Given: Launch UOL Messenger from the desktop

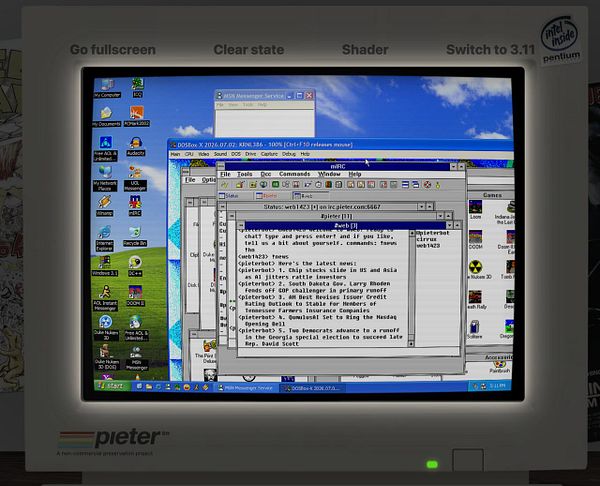Looking at the screenshot, I should pyautogui.click(x=135, y=178).
